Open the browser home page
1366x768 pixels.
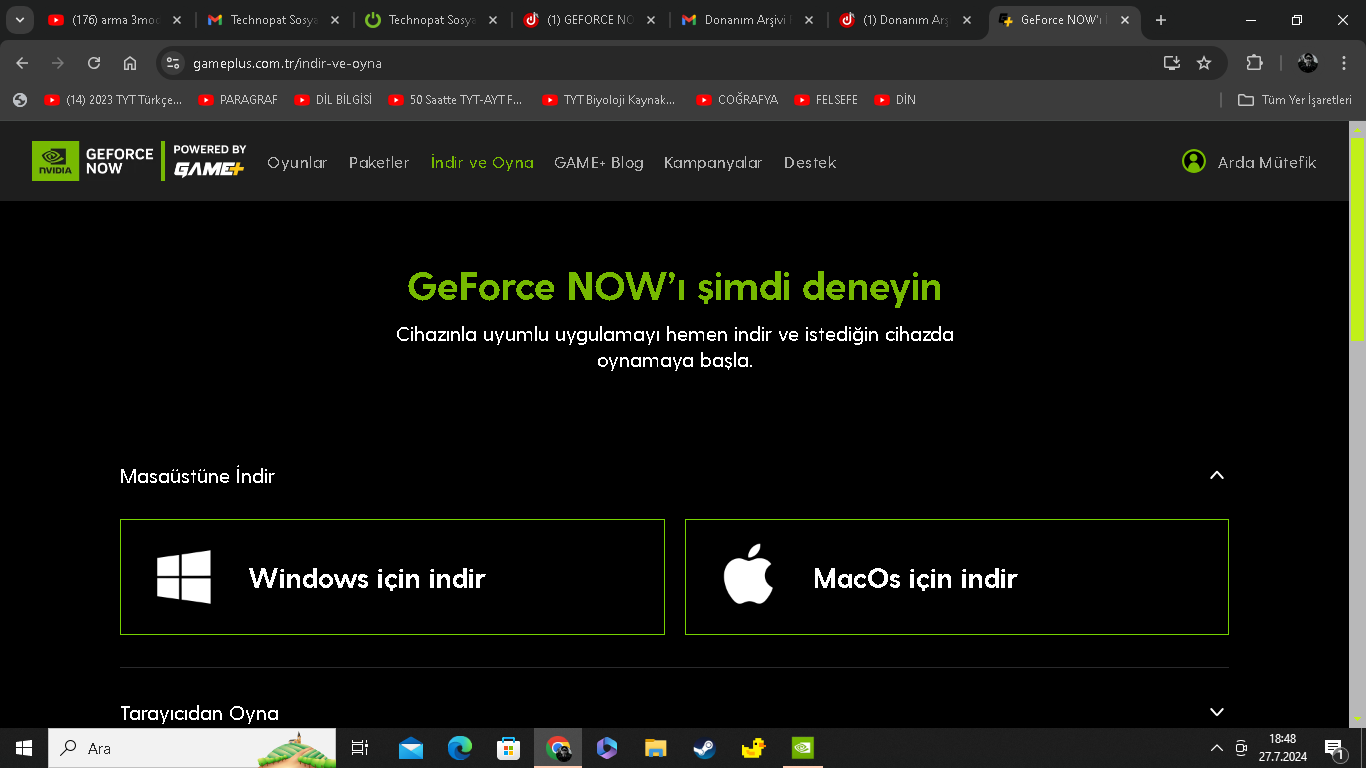point(130,63)
